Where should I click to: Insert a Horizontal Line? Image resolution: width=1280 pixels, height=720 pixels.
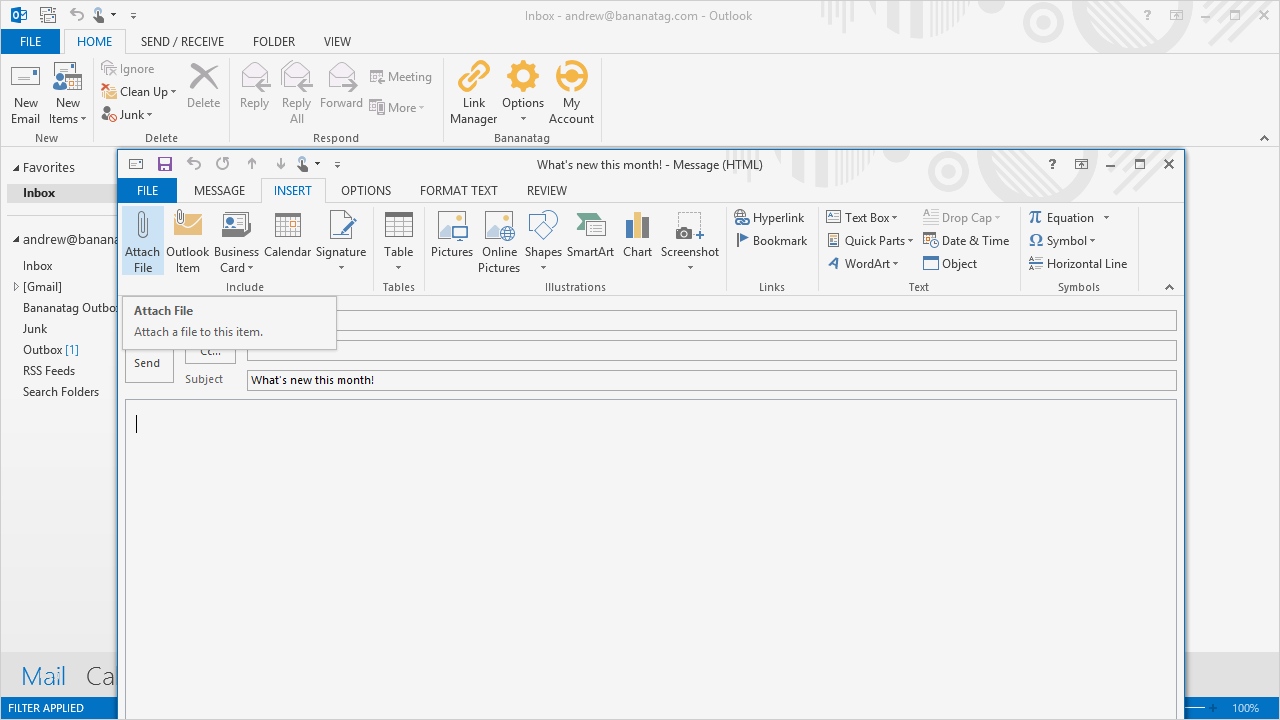coord(1078,264)
